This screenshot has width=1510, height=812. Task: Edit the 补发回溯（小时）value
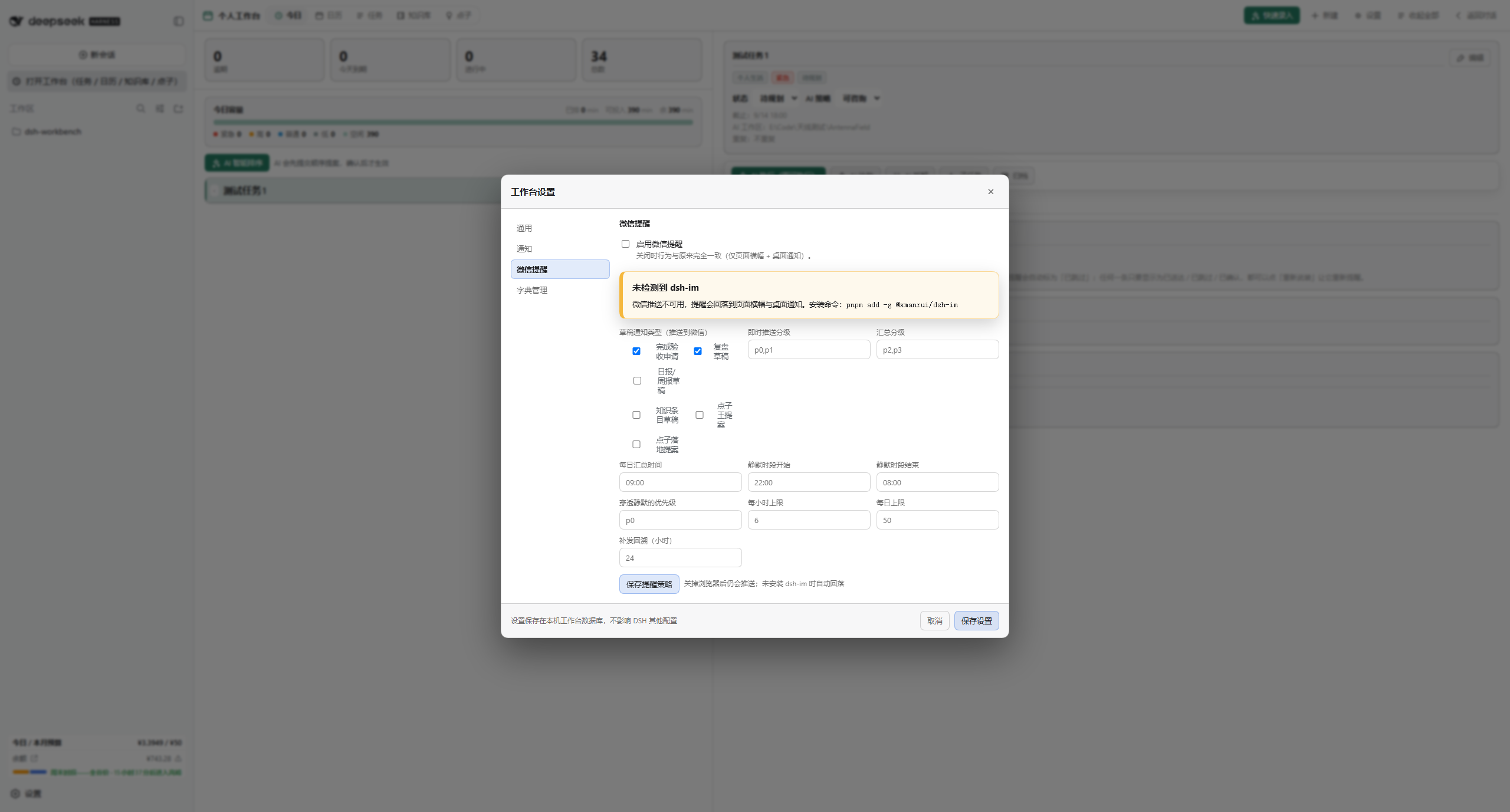[x=680, y=558]
